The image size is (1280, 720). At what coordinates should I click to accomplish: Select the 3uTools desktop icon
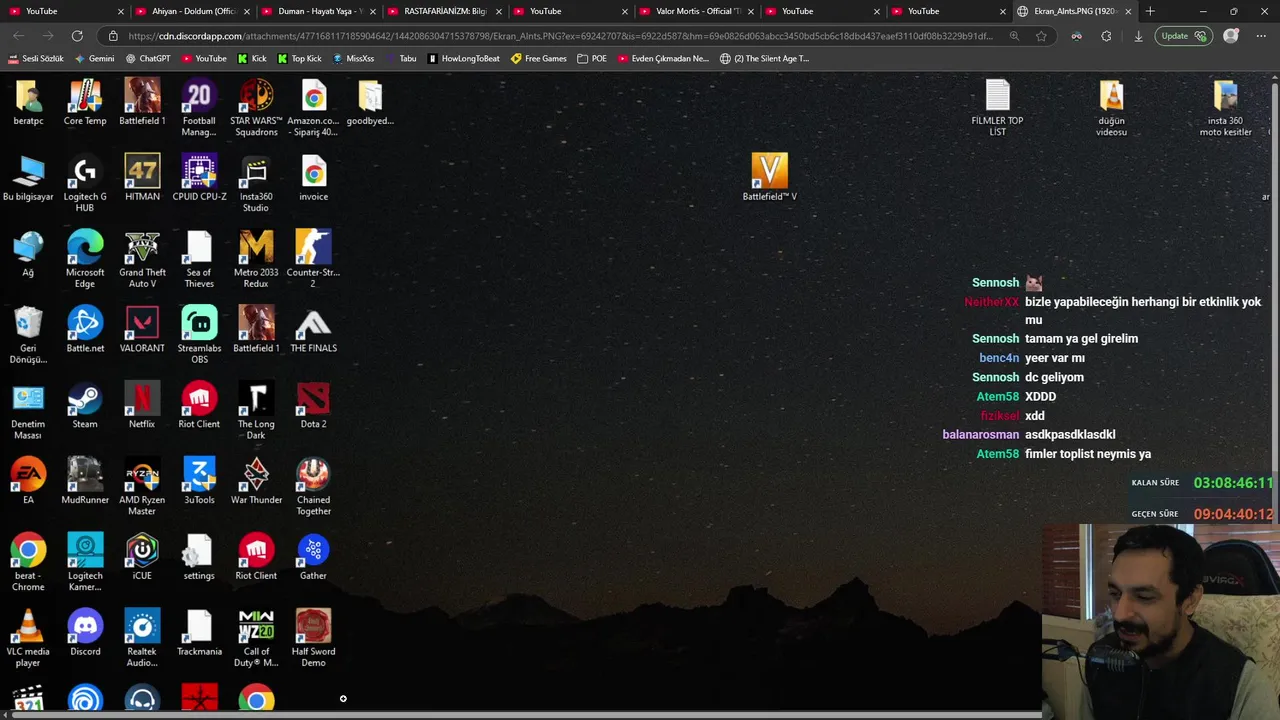pyautogui.click(x=199, y=482)
